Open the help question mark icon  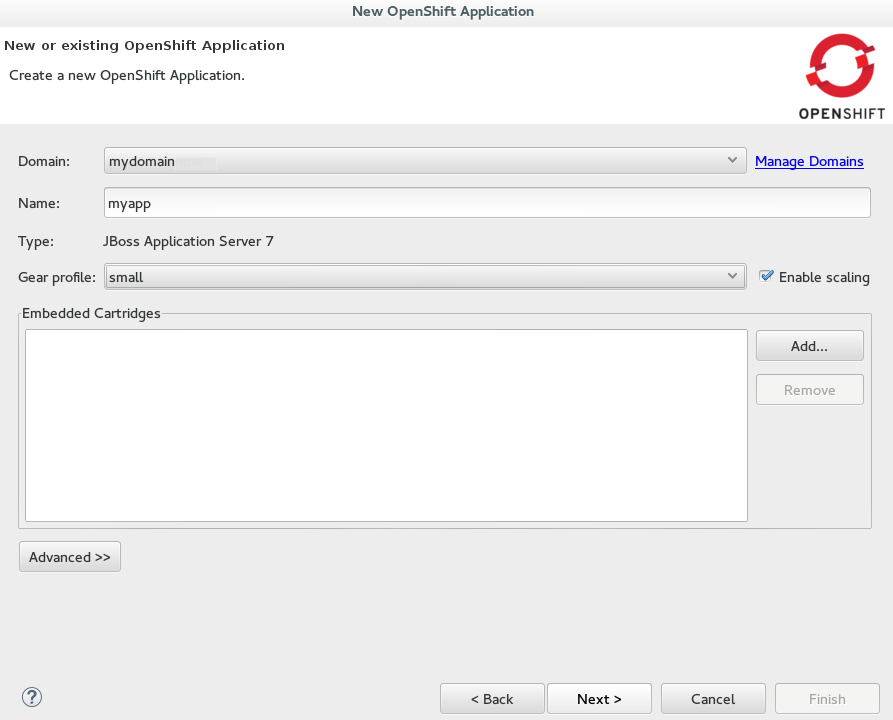point(32,697)
